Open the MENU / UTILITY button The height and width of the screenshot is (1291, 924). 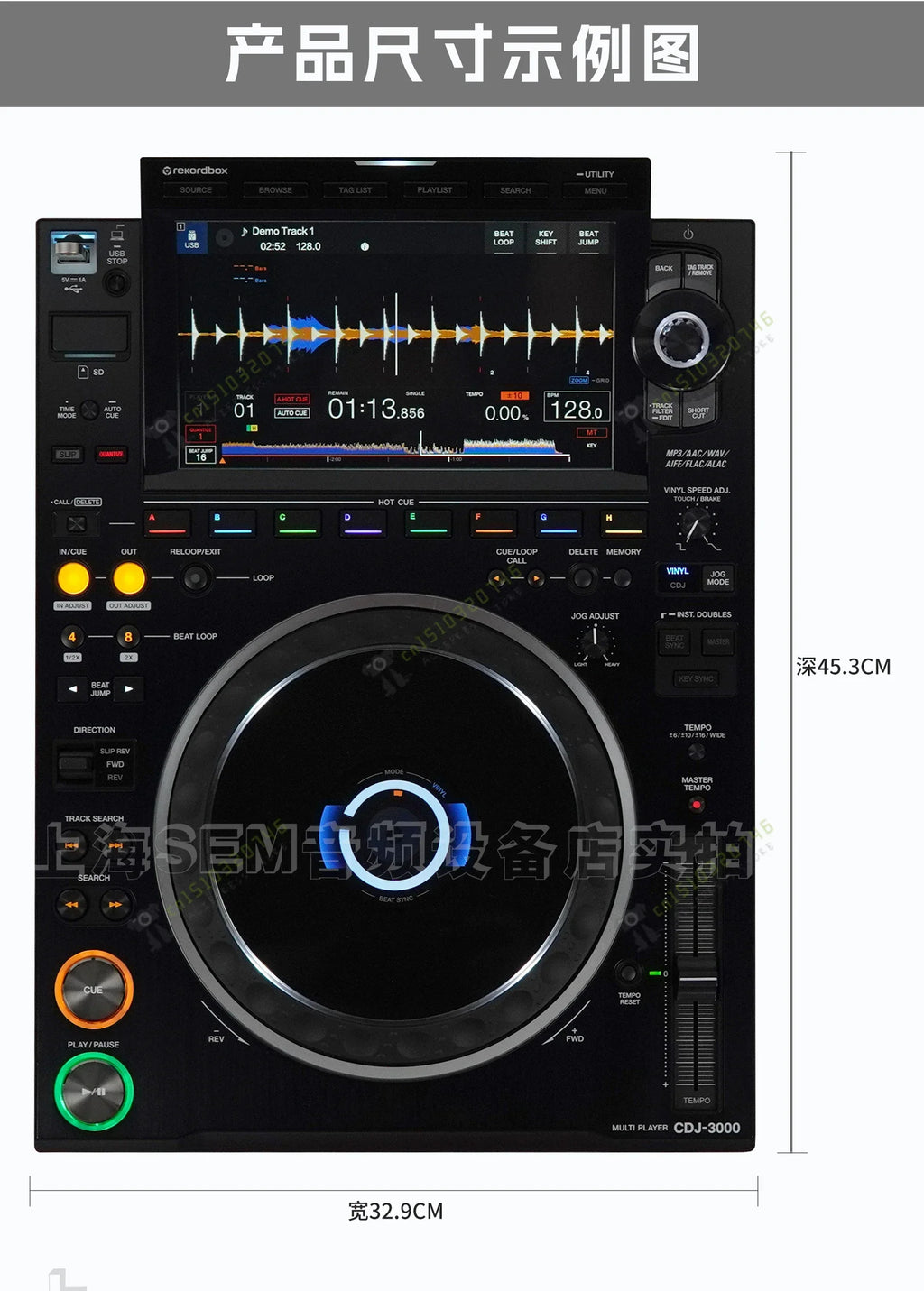(x=596, y=190)
